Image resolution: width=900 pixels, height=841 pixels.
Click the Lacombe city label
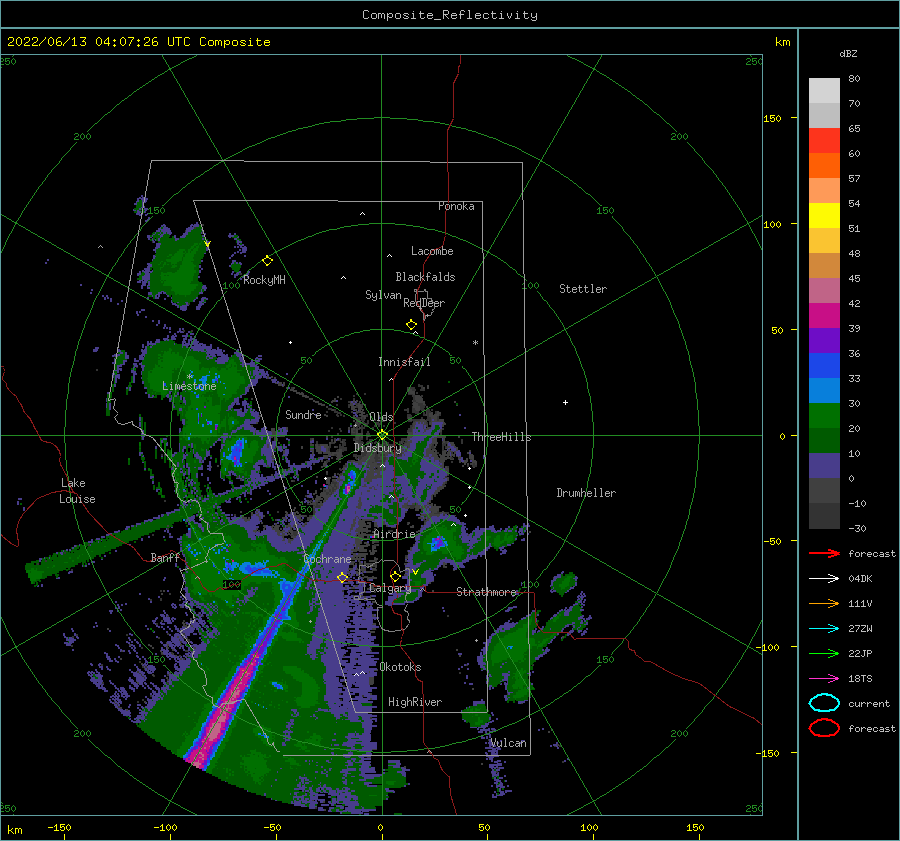point(432,251)
